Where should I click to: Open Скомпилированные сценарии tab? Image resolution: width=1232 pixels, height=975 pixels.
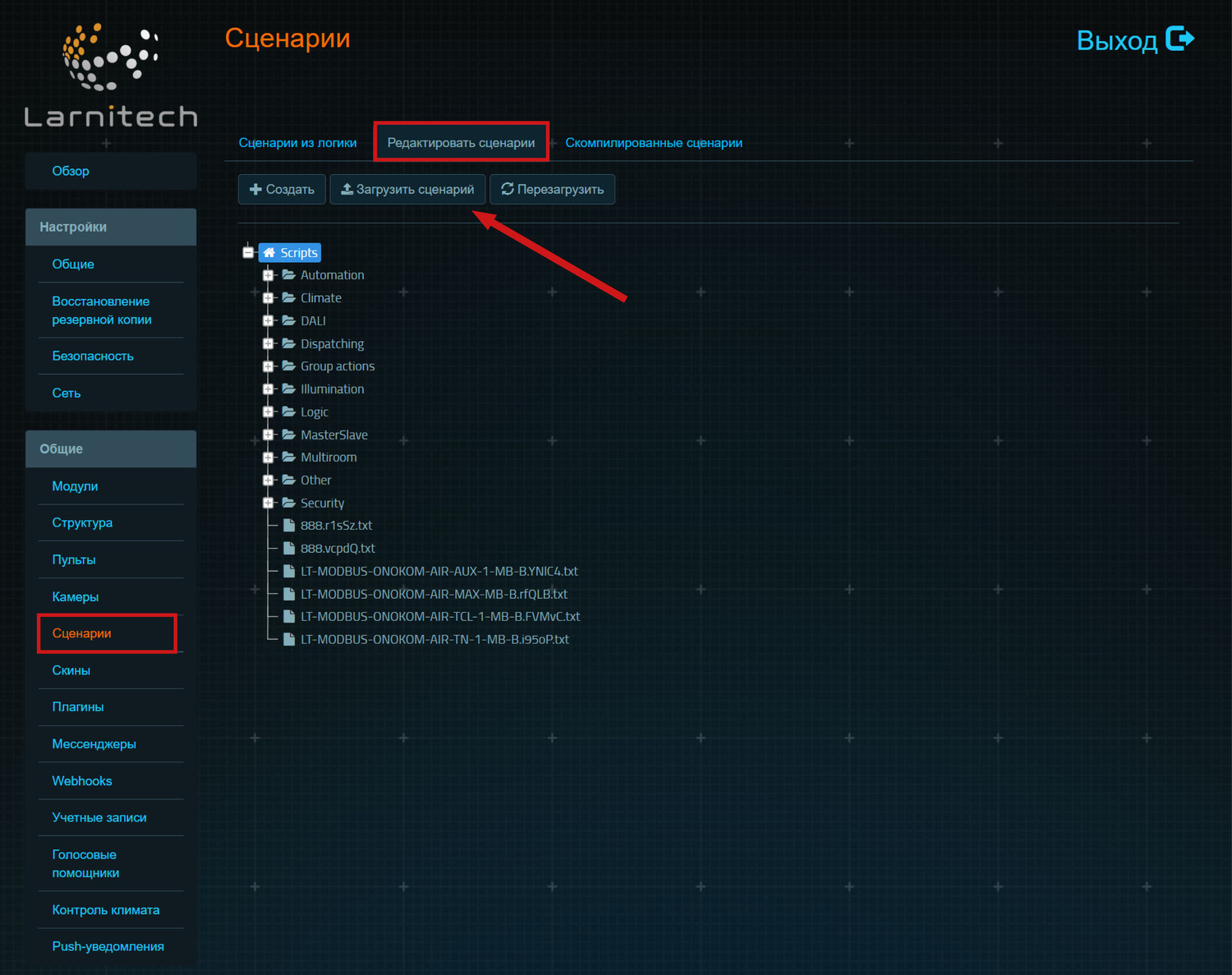pyautogui.click(x=654, y=143)
